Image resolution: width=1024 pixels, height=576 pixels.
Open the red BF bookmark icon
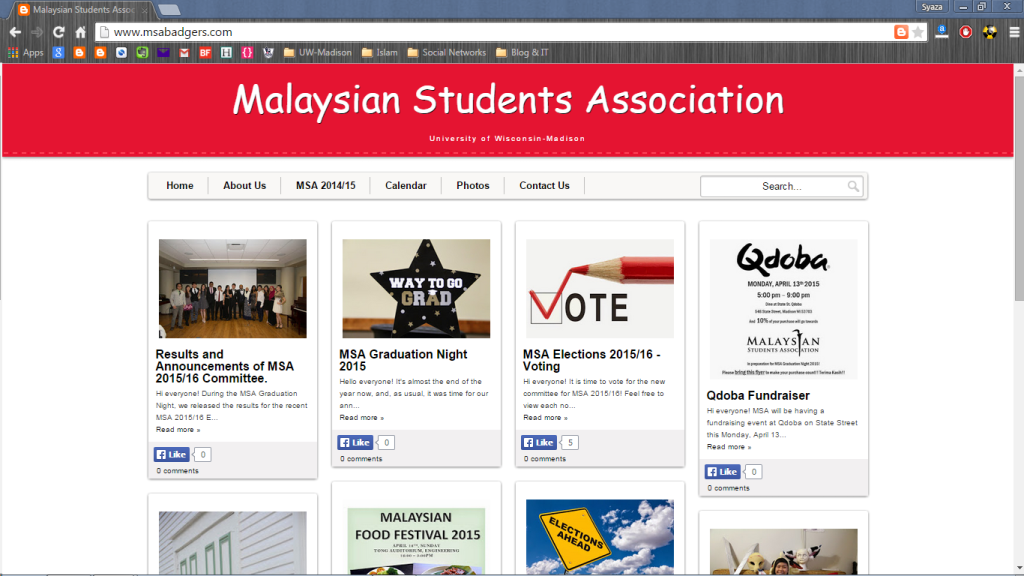(205, 52)
